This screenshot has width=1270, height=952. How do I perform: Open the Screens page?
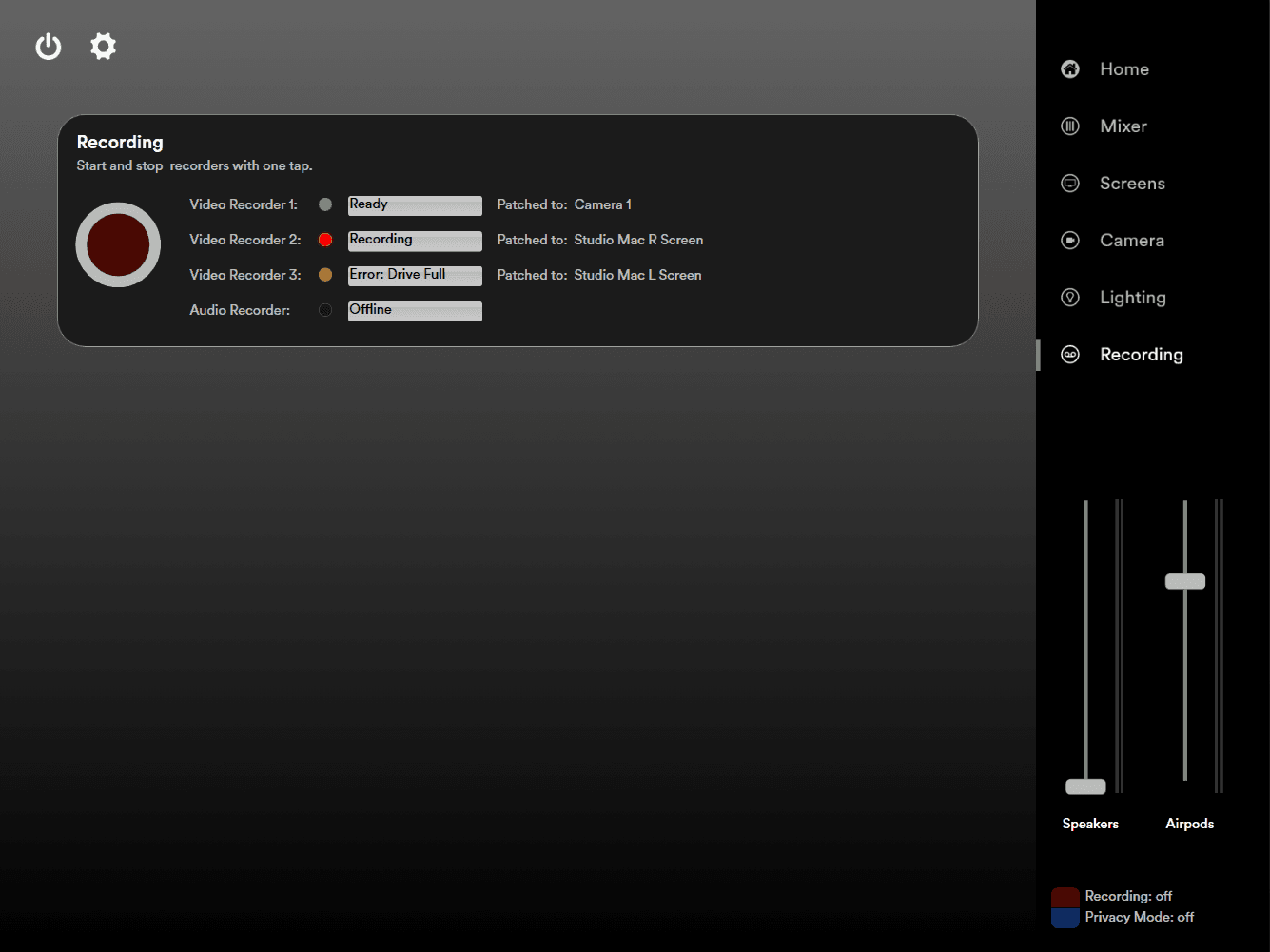pyautogui.click(x=1132, y=183)
